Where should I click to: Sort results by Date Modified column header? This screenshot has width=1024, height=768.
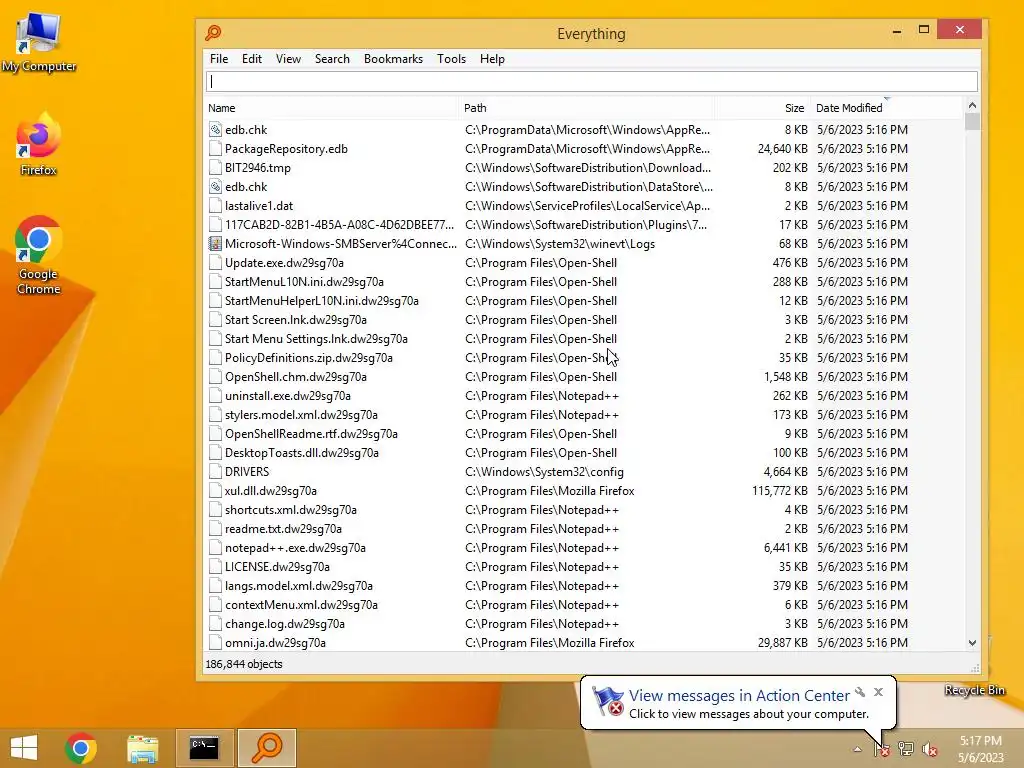click(885, 108)
